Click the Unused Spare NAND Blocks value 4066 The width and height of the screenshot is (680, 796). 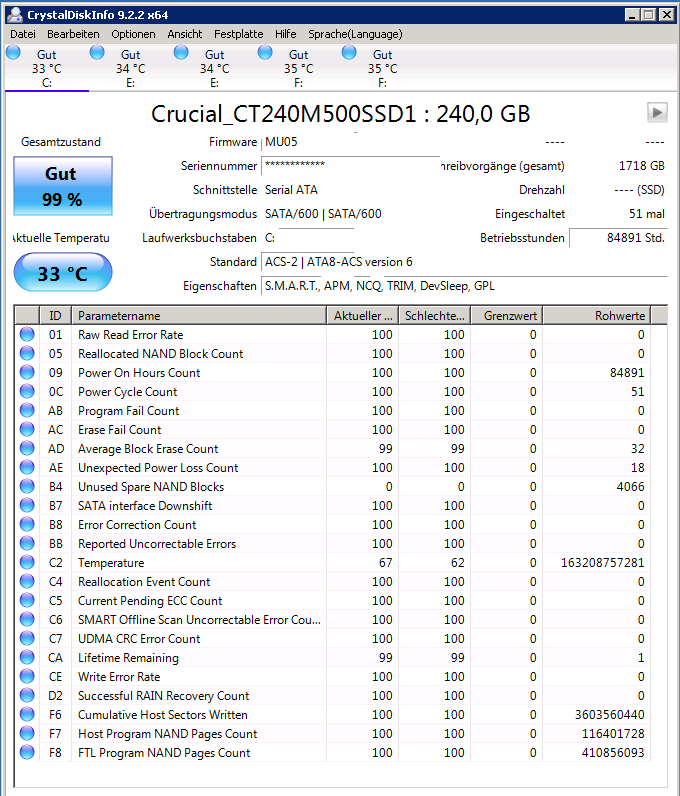click(630, 486)
